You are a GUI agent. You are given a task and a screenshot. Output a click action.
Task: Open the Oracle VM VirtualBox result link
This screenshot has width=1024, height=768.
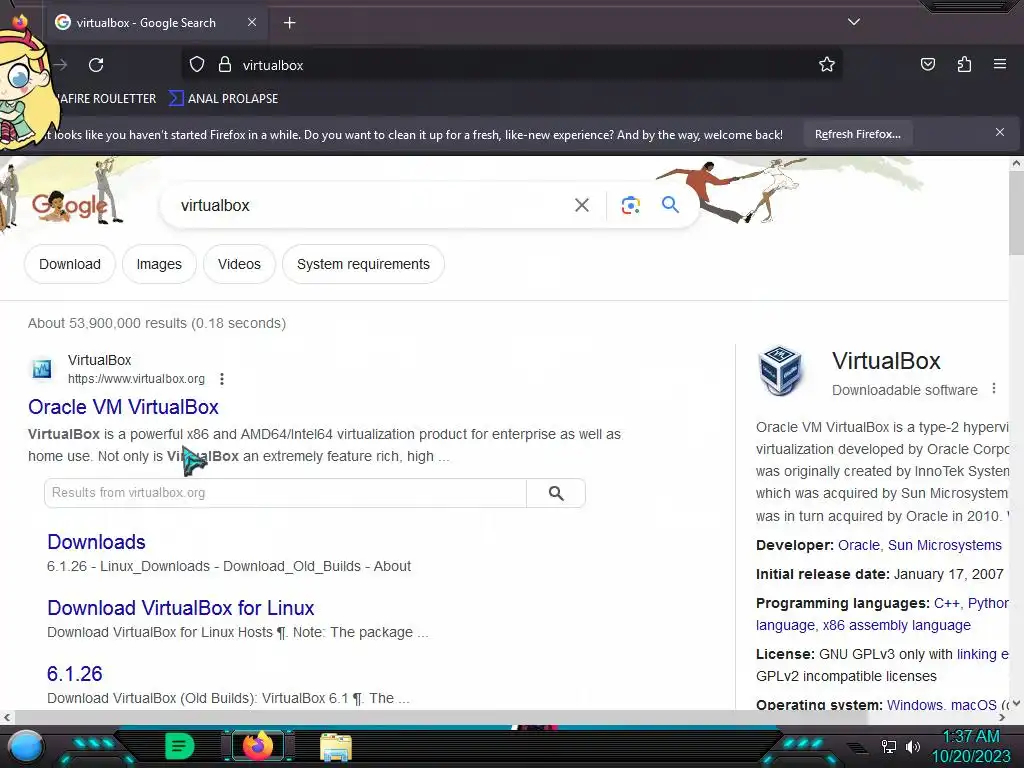pos(123,407)
